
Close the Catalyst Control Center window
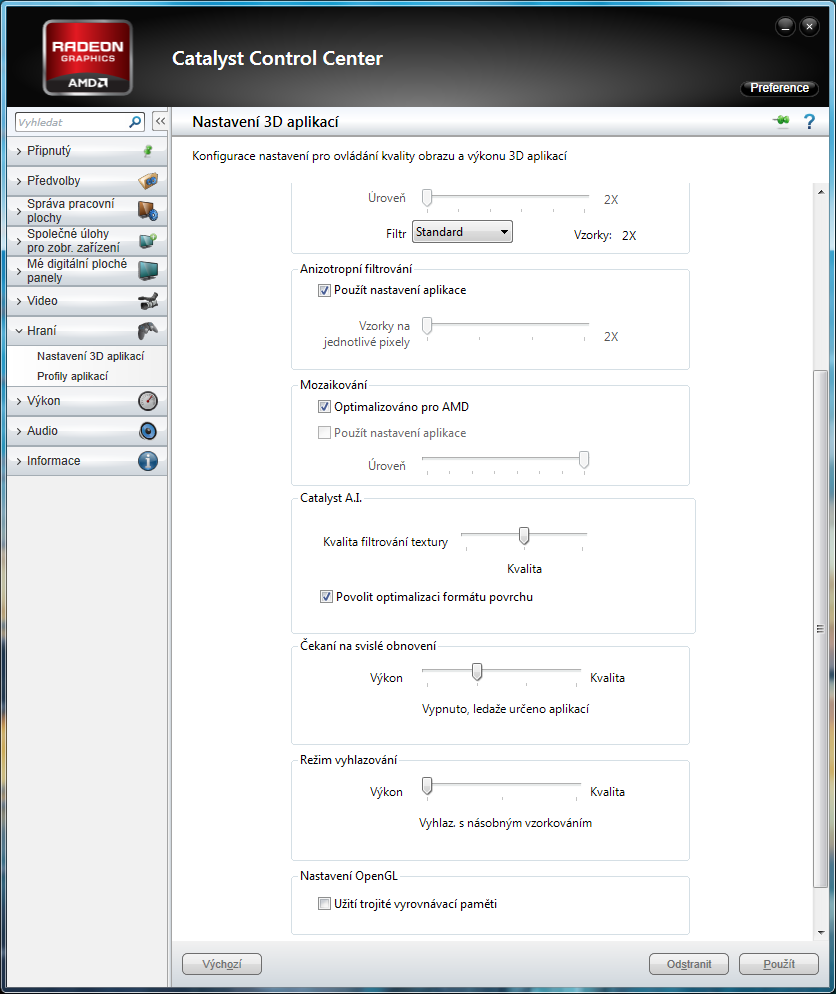[809, 27]
